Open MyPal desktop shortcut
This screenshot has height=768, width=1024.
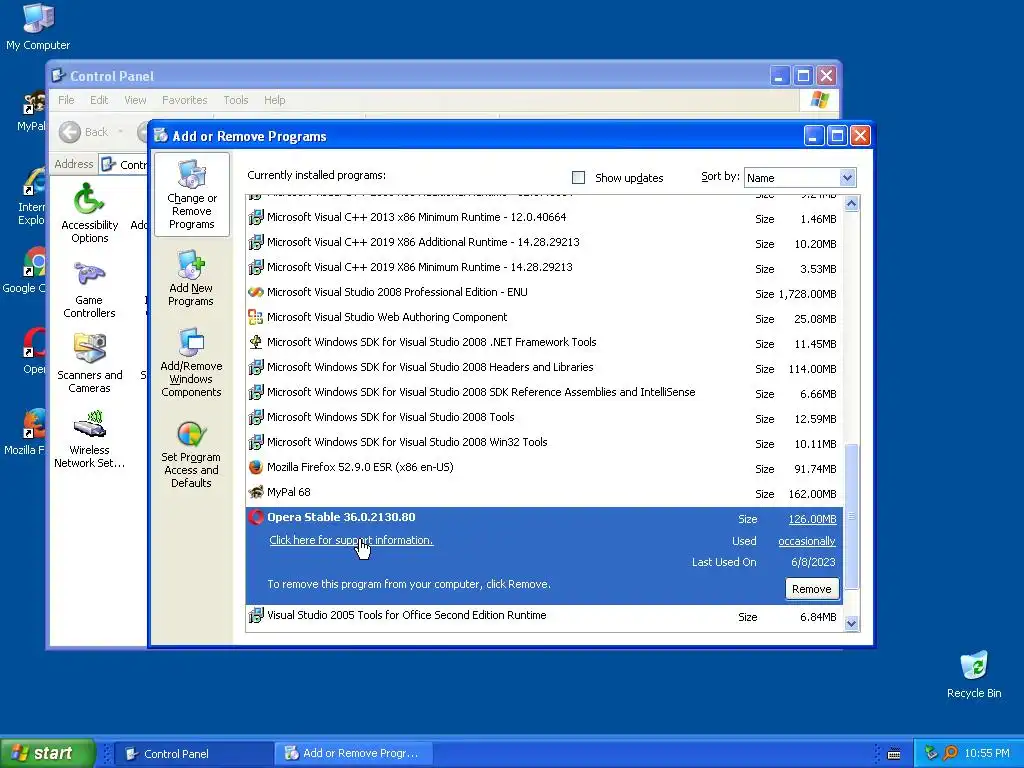(x=31, y=110)
